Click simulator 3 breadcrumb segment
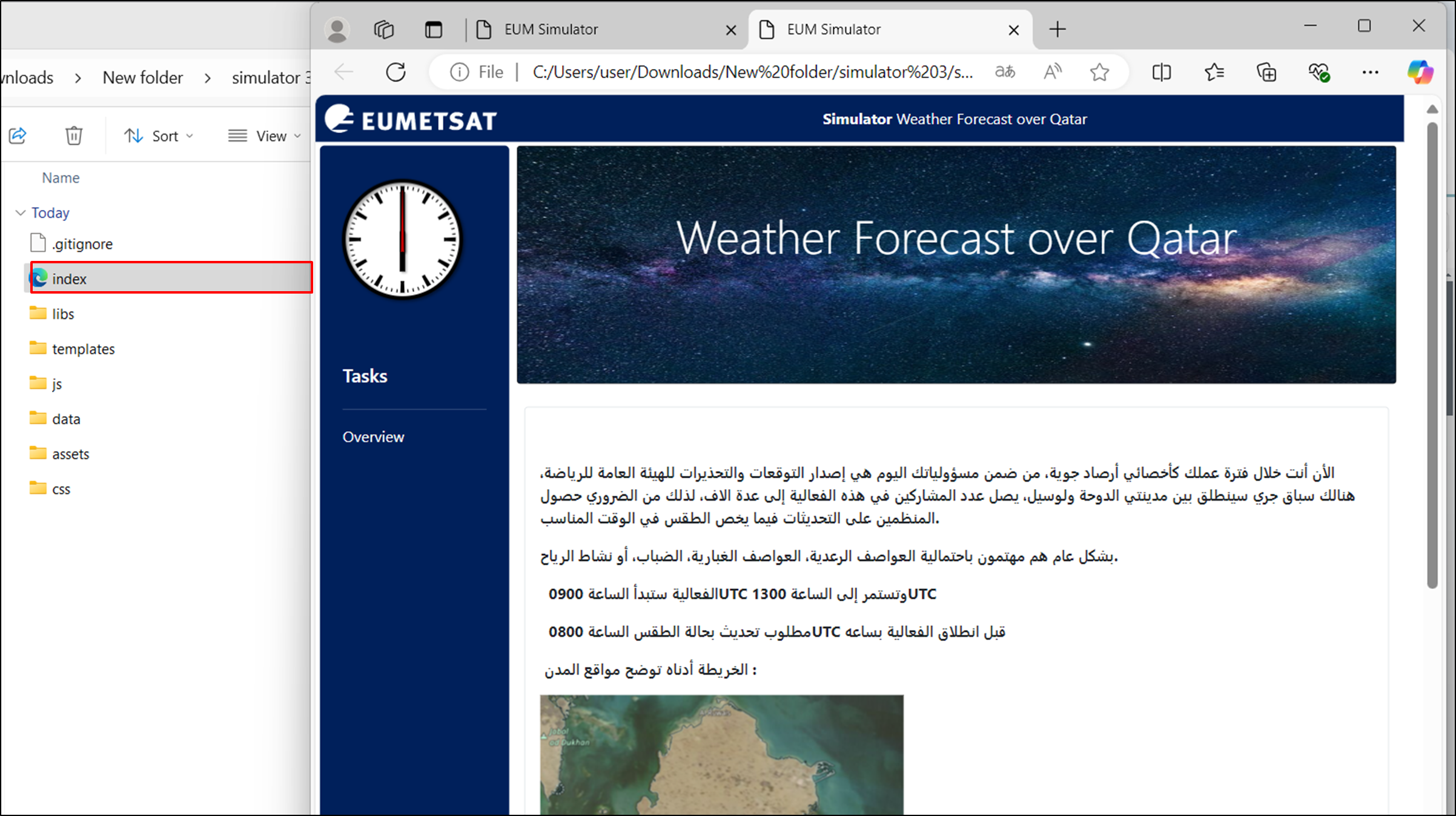This screenshot has width=1456, height=816. (271, 77)
